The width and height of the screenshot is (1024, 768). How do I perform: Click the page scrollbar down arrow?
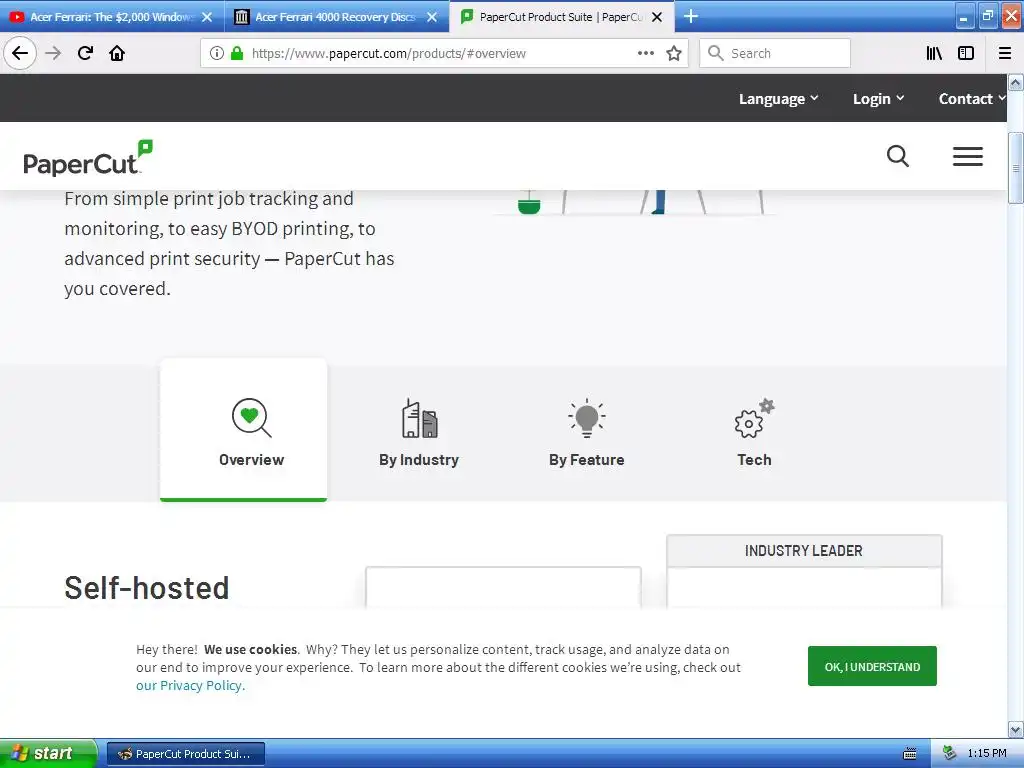(x=1016, y=729)
